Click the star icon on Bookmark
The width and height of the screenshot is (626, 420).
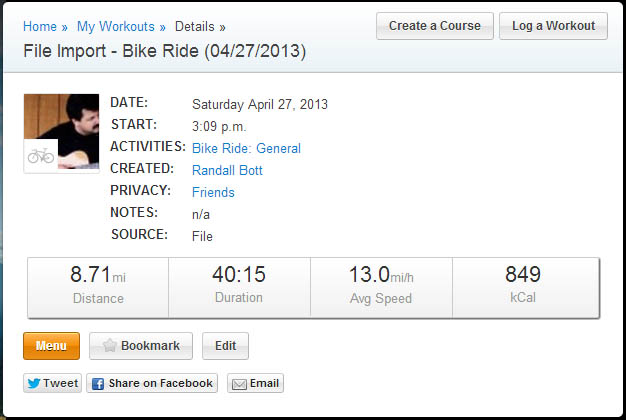pyautogui.click(x=108, y=346)
